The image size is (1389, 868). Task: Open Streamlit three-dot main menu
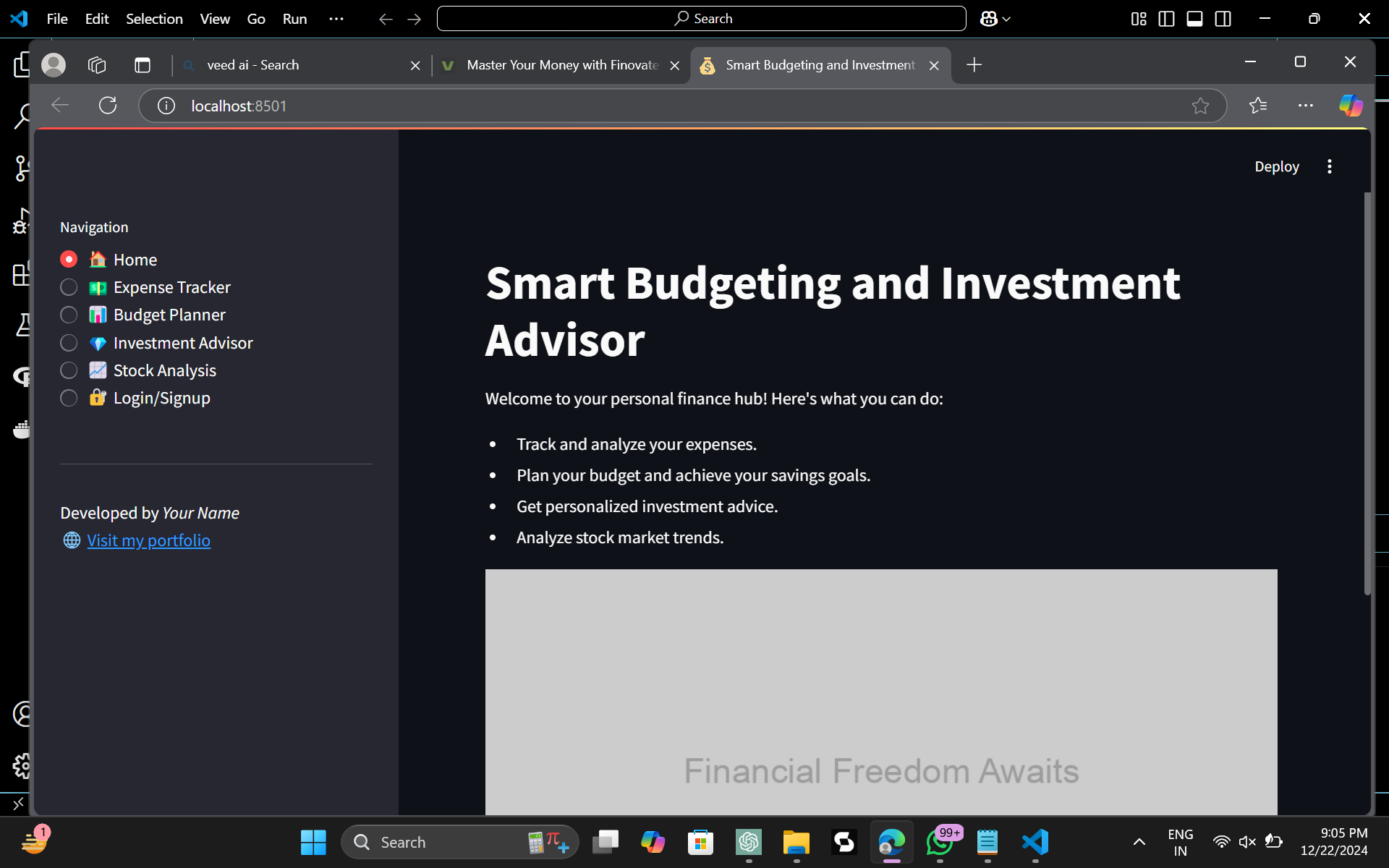point(1329,166)
